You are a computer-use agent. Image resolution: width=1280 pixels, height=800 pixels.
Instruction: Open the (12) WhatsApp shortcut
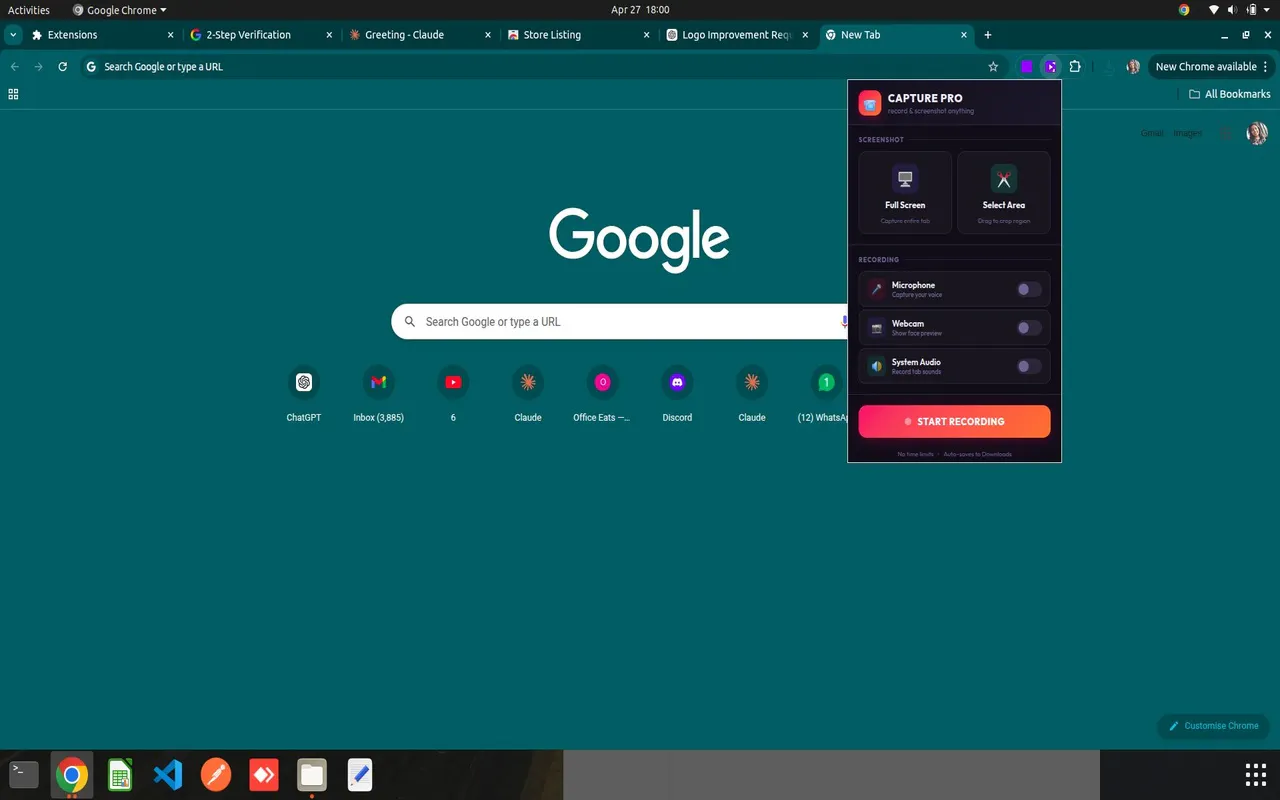pyautogui.click(x=822, y=394)
